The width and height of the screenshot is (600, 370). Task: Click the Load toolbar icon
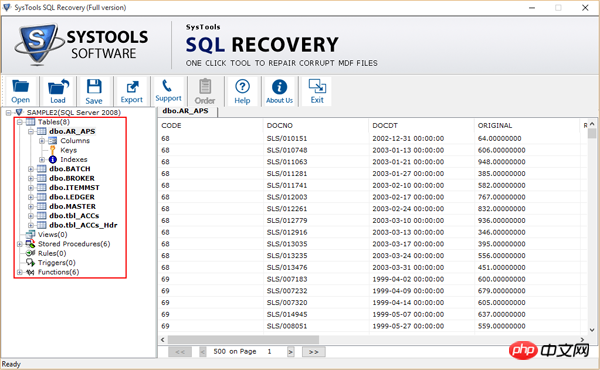pos(58,91)
